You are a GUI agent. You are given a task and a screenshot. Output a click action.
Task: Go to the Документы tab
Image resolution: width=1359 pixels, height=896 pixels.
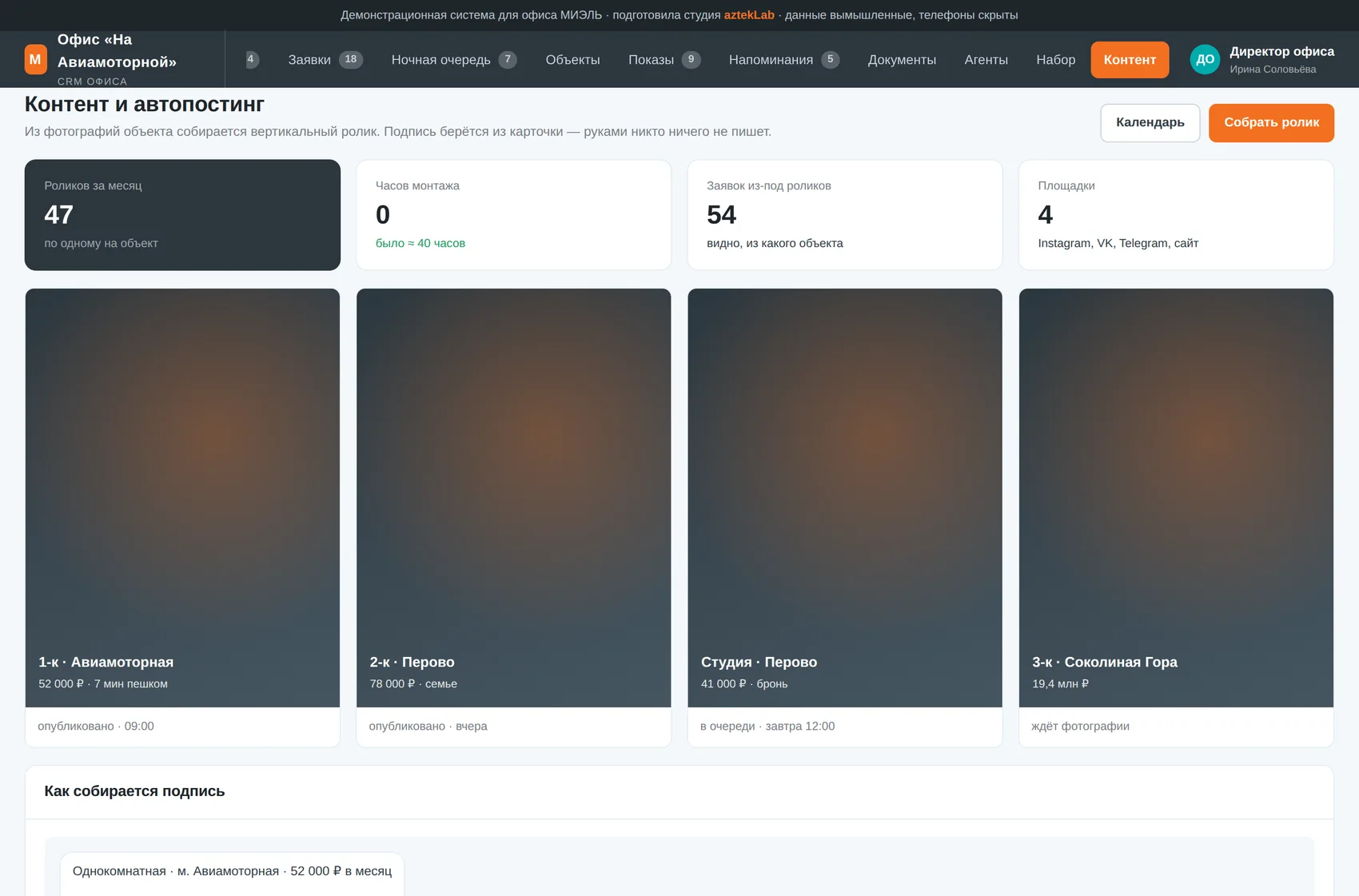tap(902, 60)
